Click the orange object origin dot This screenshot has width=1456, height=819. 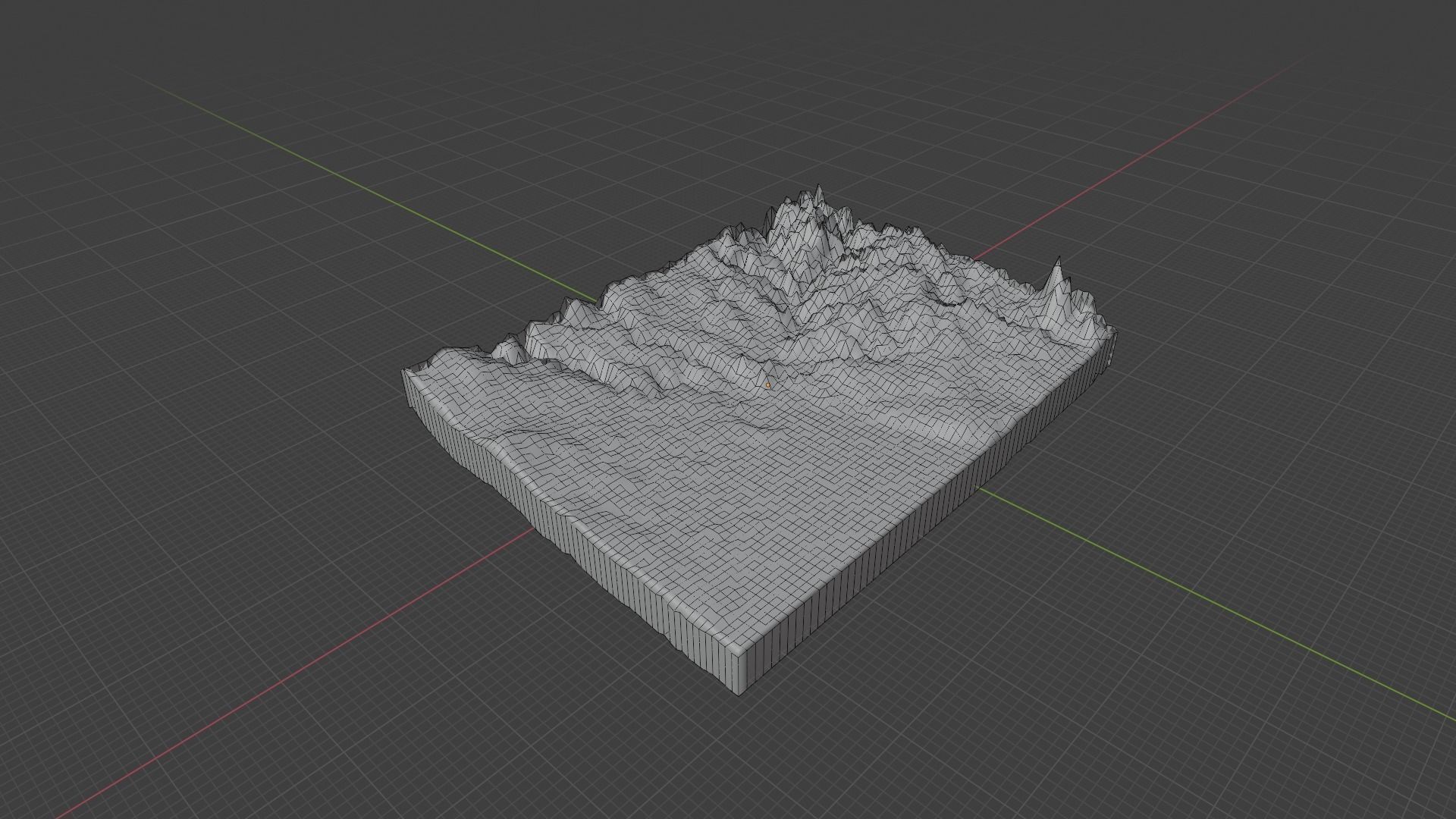pos(768,385)
